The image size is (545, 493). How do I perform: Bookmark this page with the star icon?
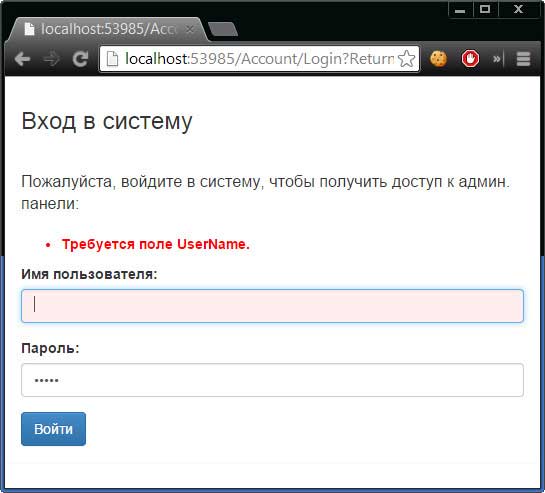[x=406, y=59]
